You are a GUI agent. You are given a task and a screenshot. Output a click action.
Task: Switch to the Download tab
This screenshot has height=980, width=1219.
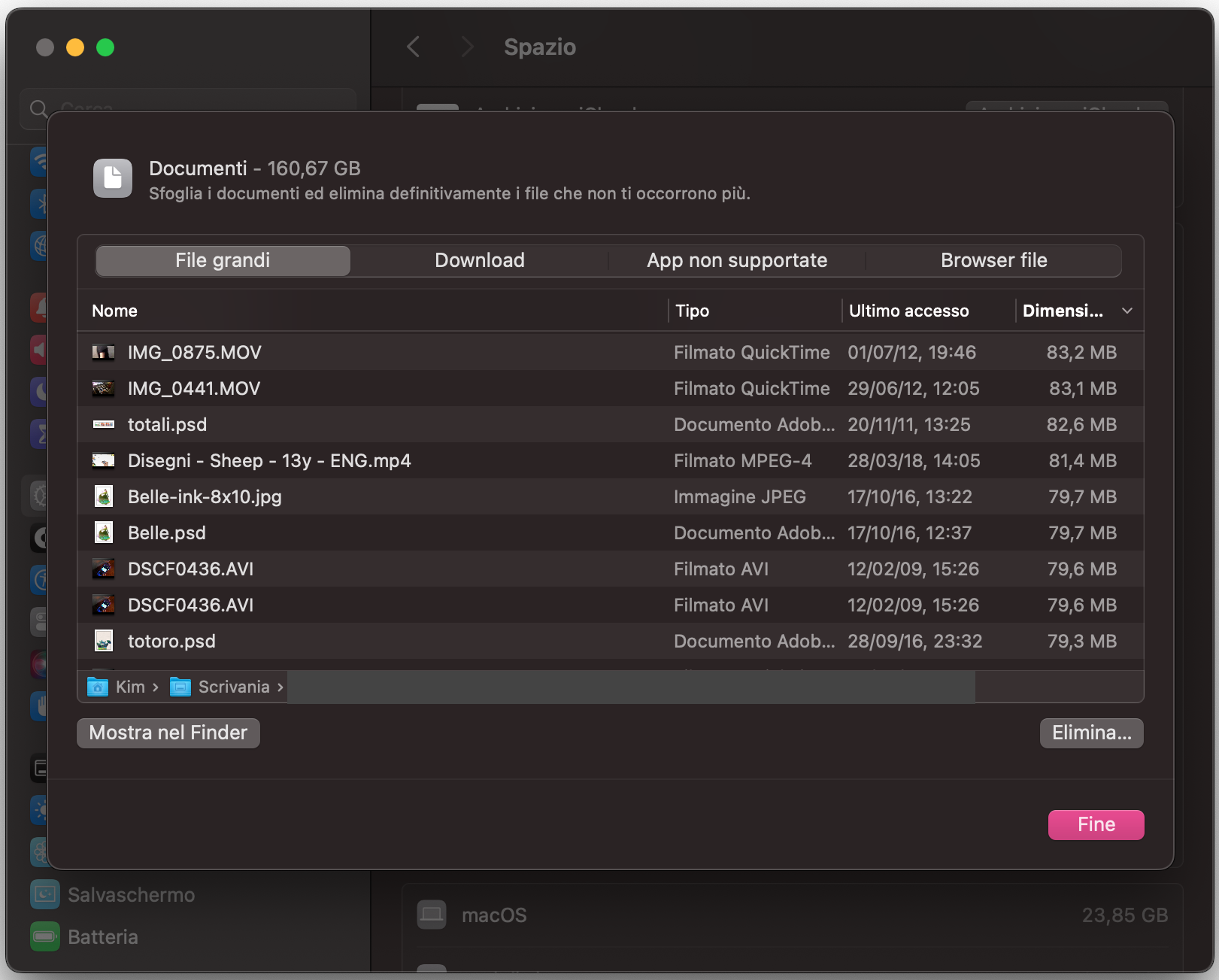(x=479, y=260)
